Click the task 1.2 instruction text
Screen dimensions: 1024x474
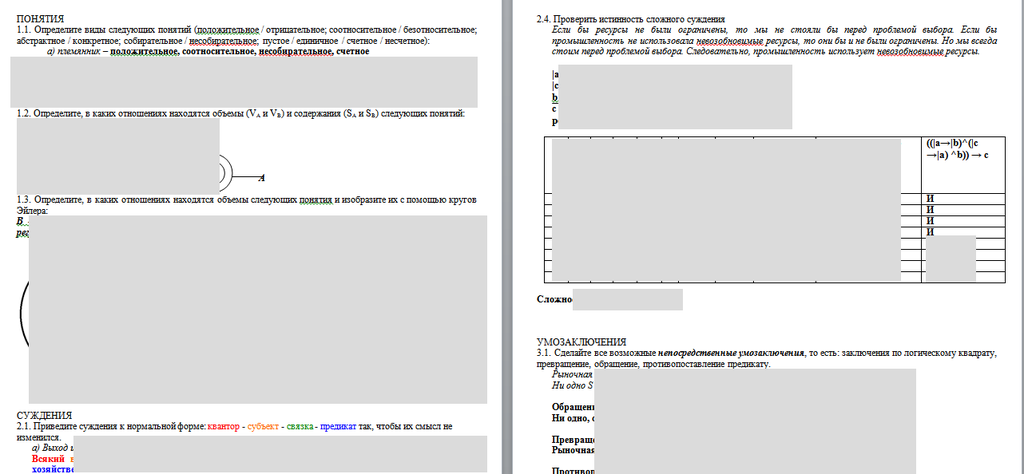click(x=240, y=114)
